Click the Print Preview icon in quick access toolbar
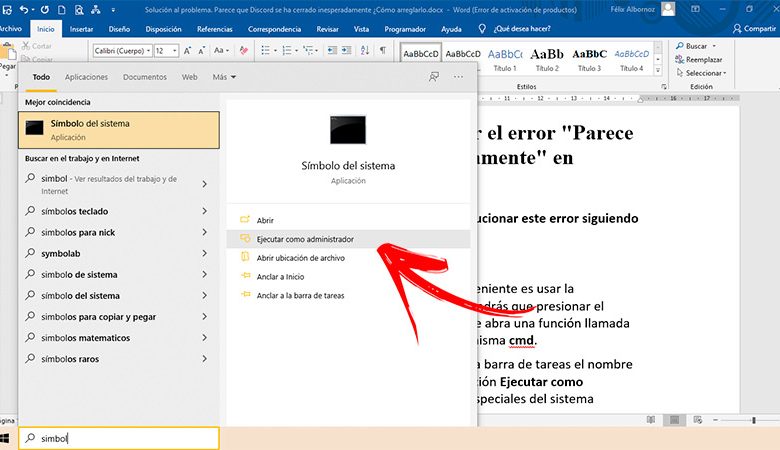780x450 pixels. [79, 9]
